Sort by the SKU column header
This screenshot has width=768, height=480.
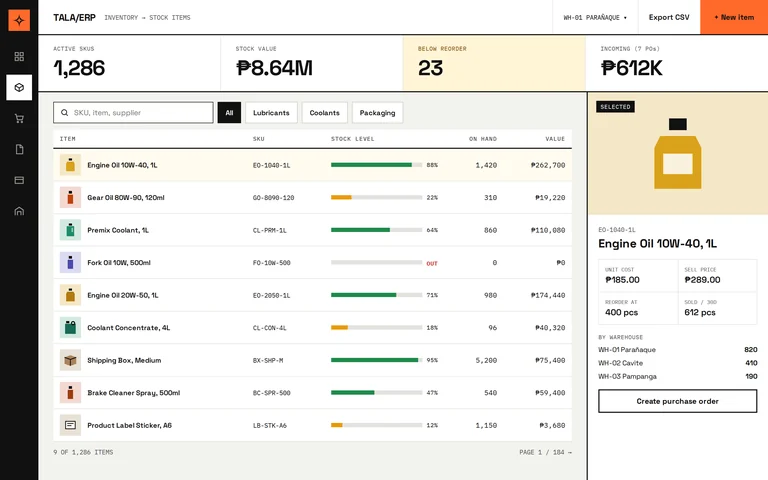(x=259, y=139)
